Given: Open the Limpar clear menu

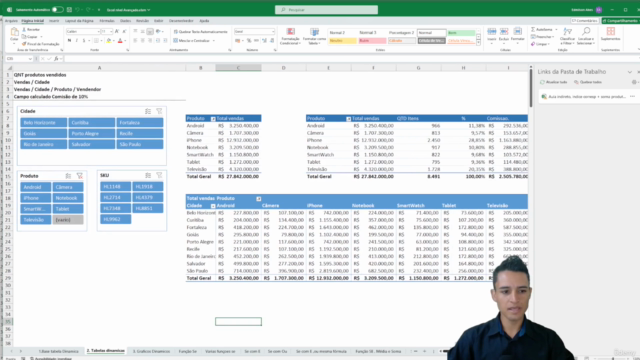Looking at the screenshot, I should coord(540,44).
